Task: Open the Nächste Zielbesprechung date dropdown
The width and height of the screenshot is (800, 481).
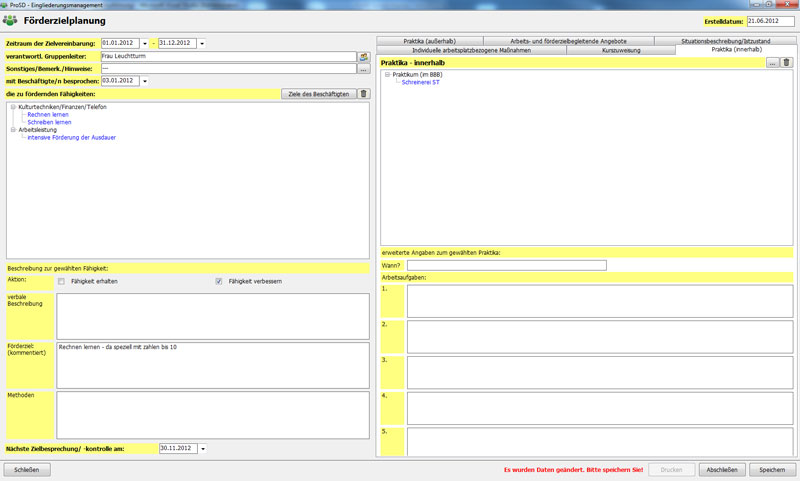Action: pos(202,449)
